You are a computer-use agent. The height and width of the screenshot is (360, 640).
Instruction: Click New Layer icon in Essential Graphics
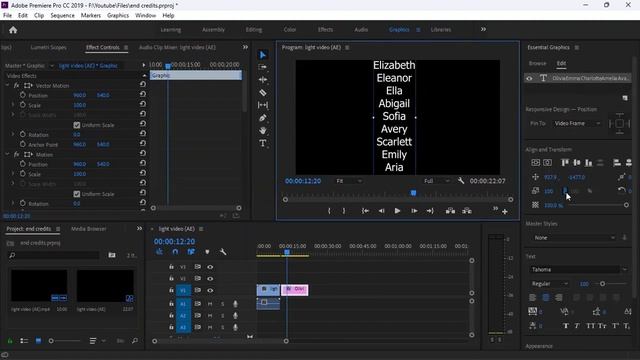pyautogui.click(x=625, y=98)
